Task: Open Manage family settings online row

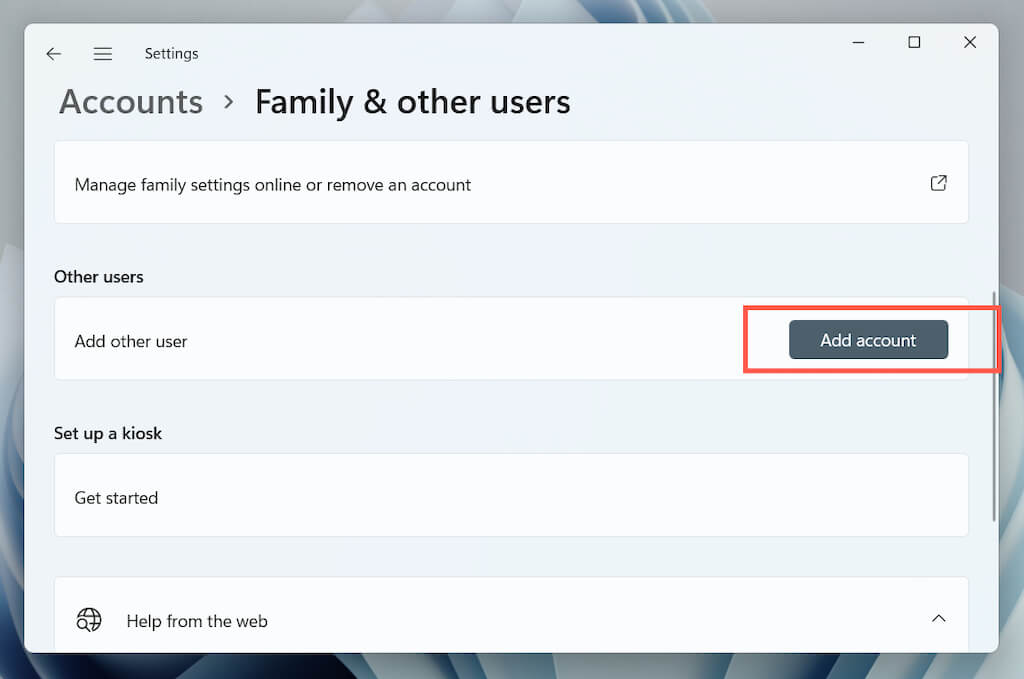Action: [x=272, y=185]
